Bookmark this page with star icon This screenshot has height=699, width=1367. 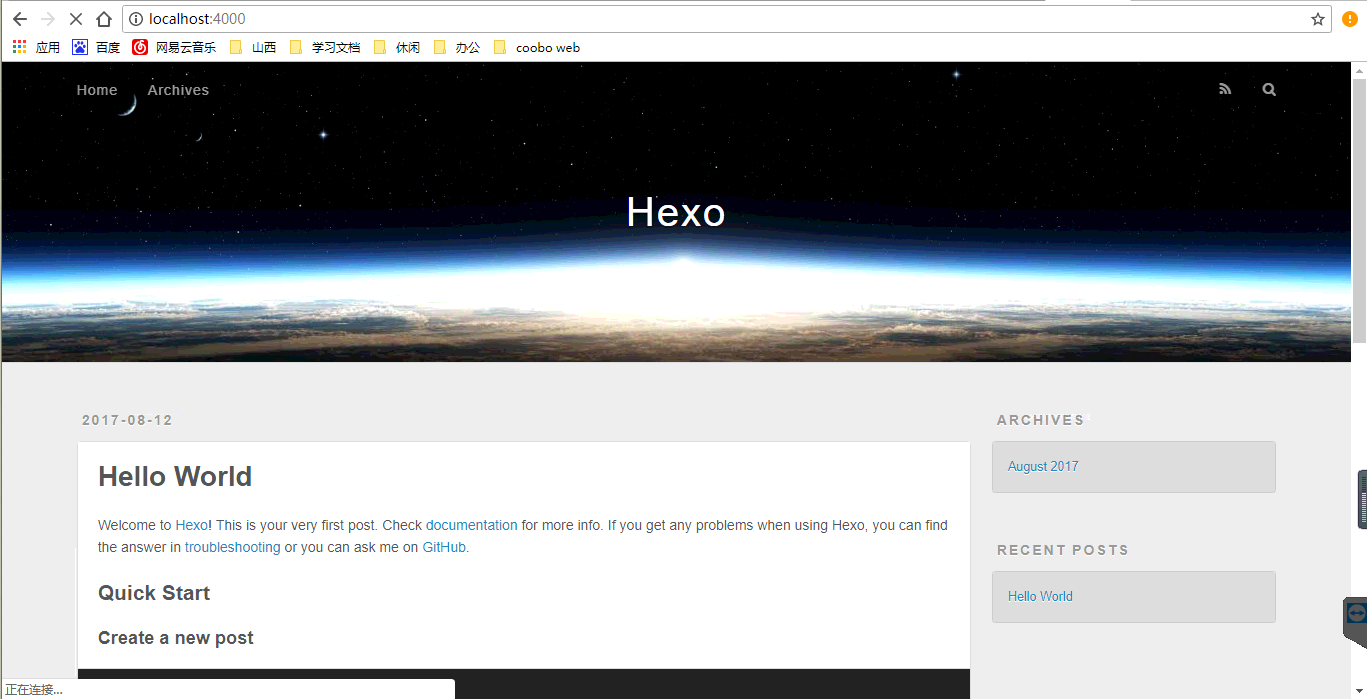coord(1318,19)
